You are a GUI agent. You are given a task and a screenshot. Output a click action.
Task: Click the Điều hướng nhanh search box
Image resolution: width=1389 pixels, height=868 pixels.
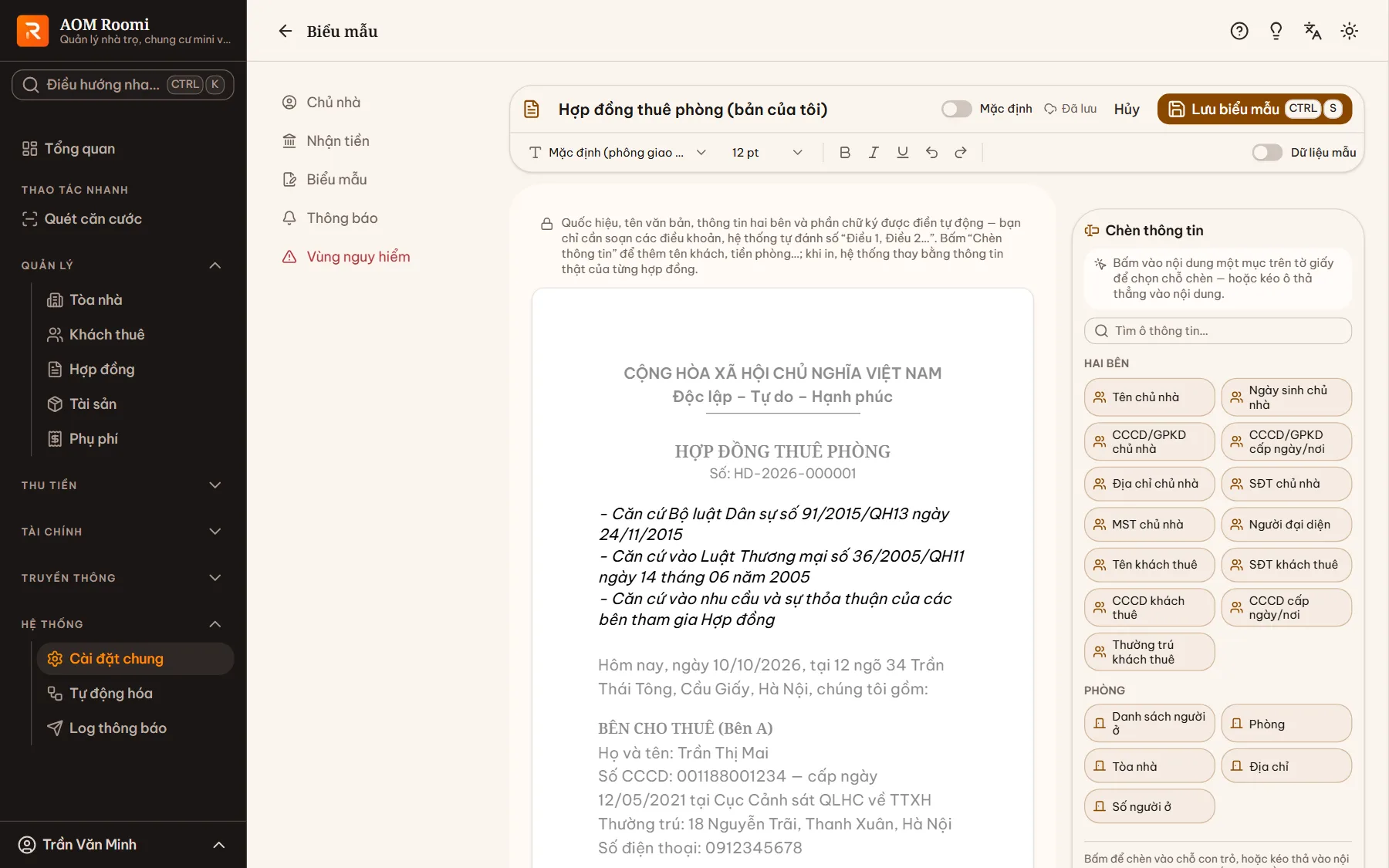click(123, 85)
